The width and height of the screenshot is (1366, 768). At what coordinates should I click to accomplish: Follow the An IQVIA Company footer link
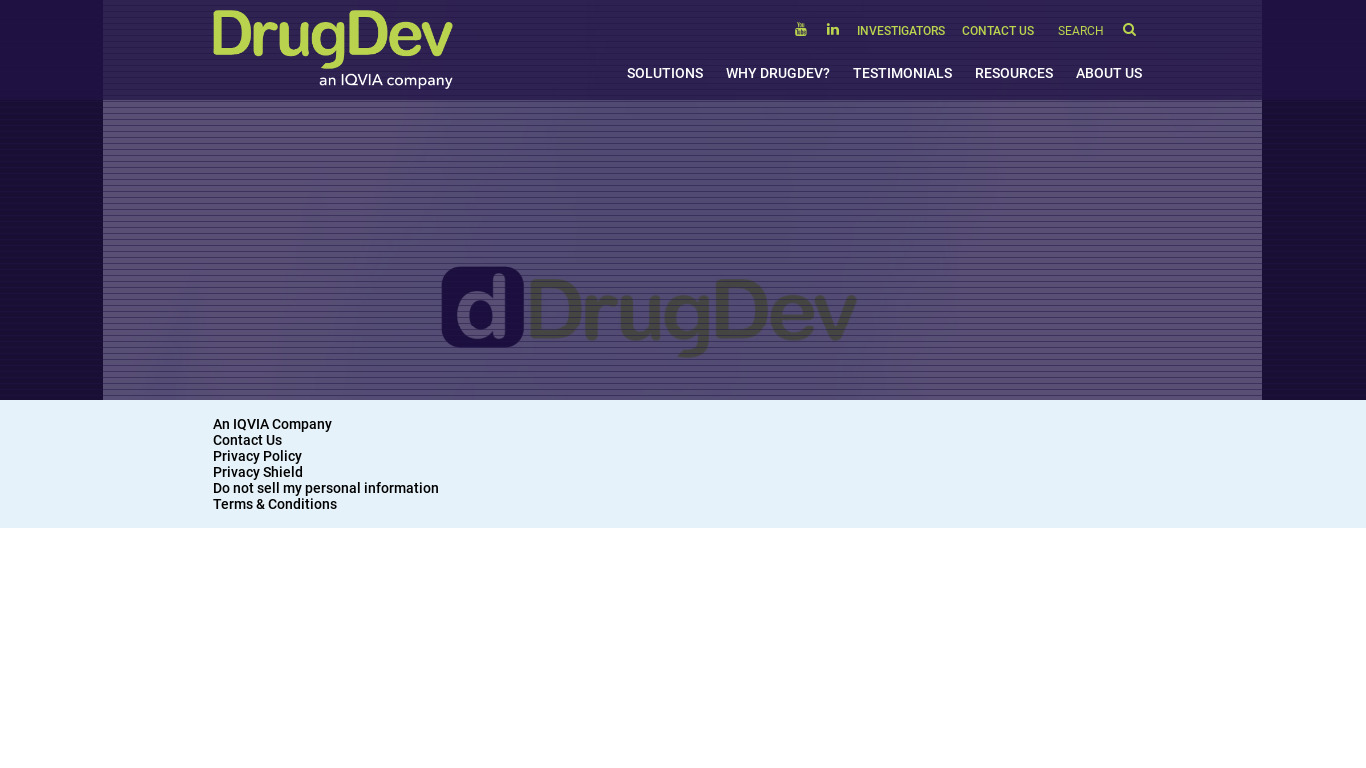point(272,424)
